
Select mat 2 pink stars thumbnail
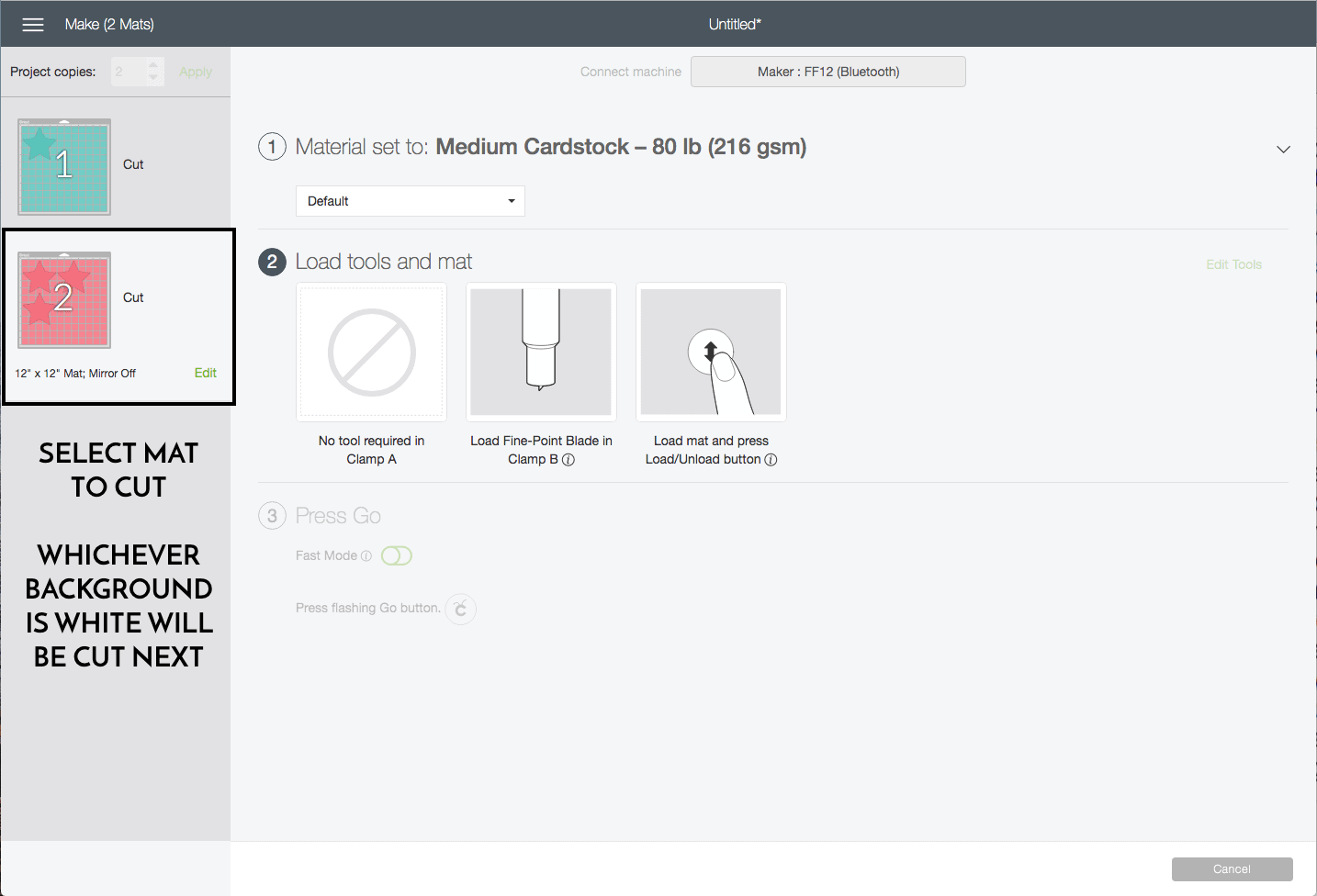(x=64, y=299)
